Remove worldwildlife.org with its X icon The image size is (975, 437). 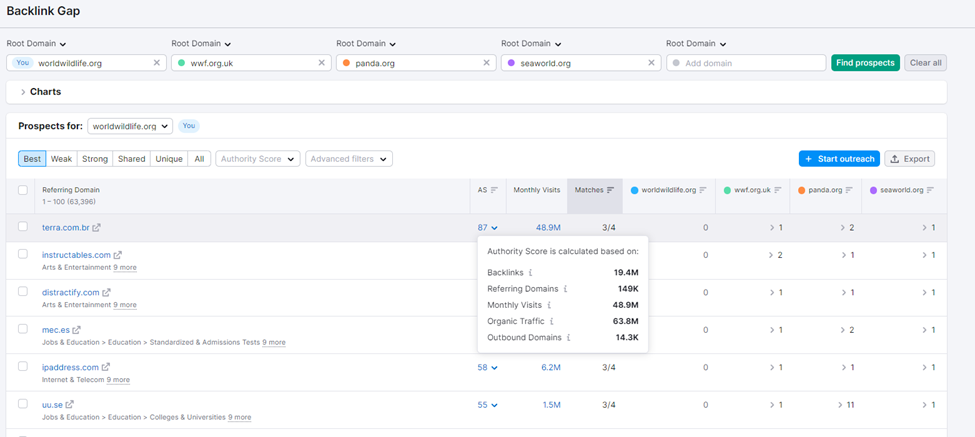point(156,63)
